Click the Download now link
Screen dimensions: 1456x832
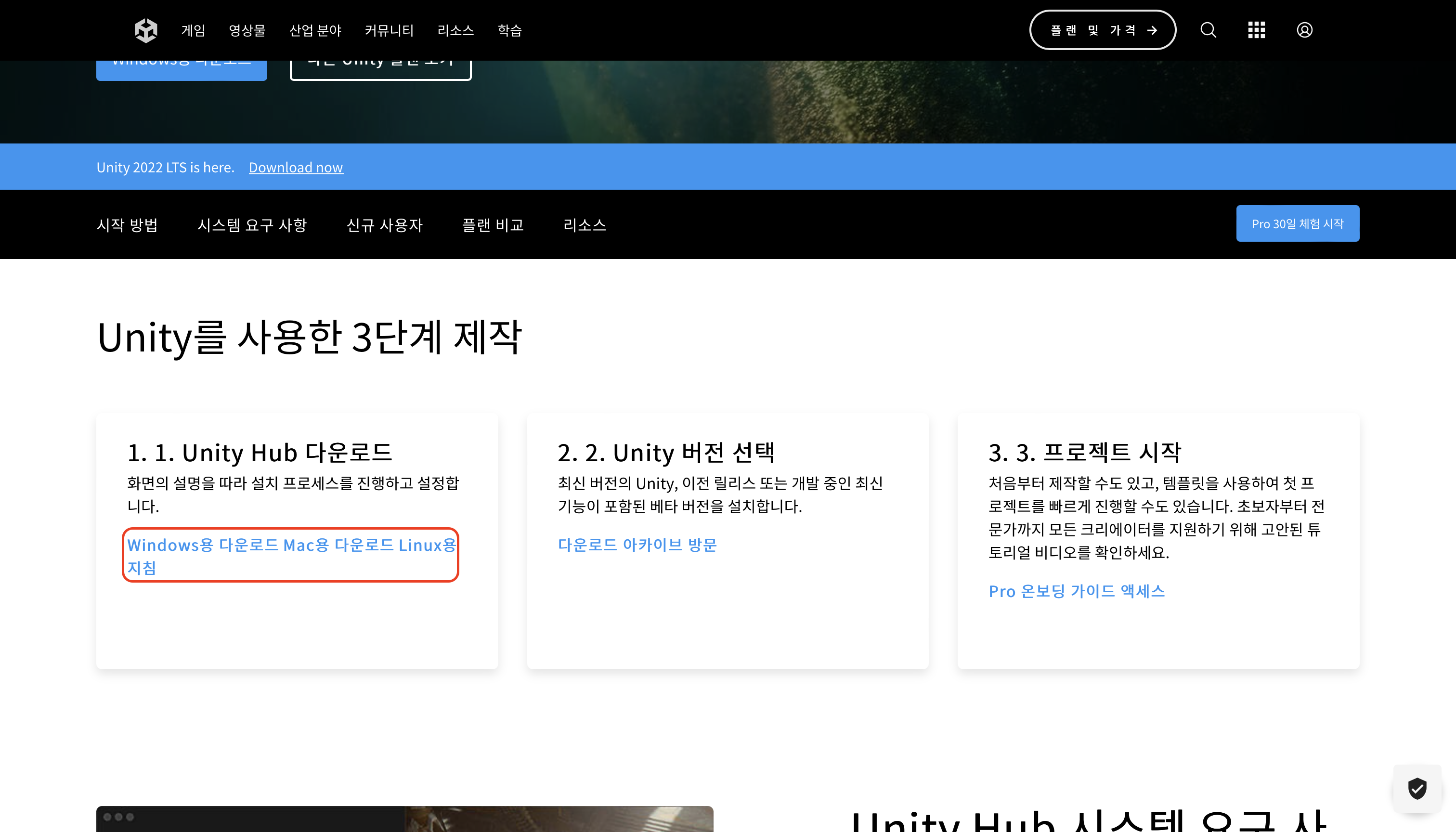click(x=296, y=168)
